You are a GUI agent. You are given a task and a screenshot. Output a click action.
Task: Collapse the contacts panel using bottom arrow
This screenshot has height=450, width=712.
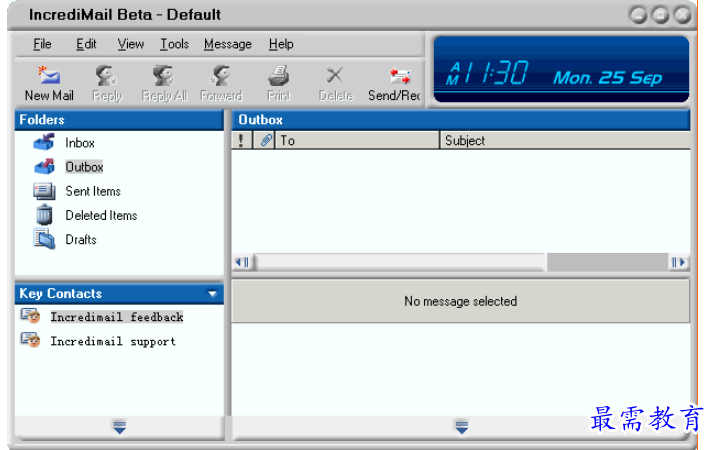click(119, 427)
